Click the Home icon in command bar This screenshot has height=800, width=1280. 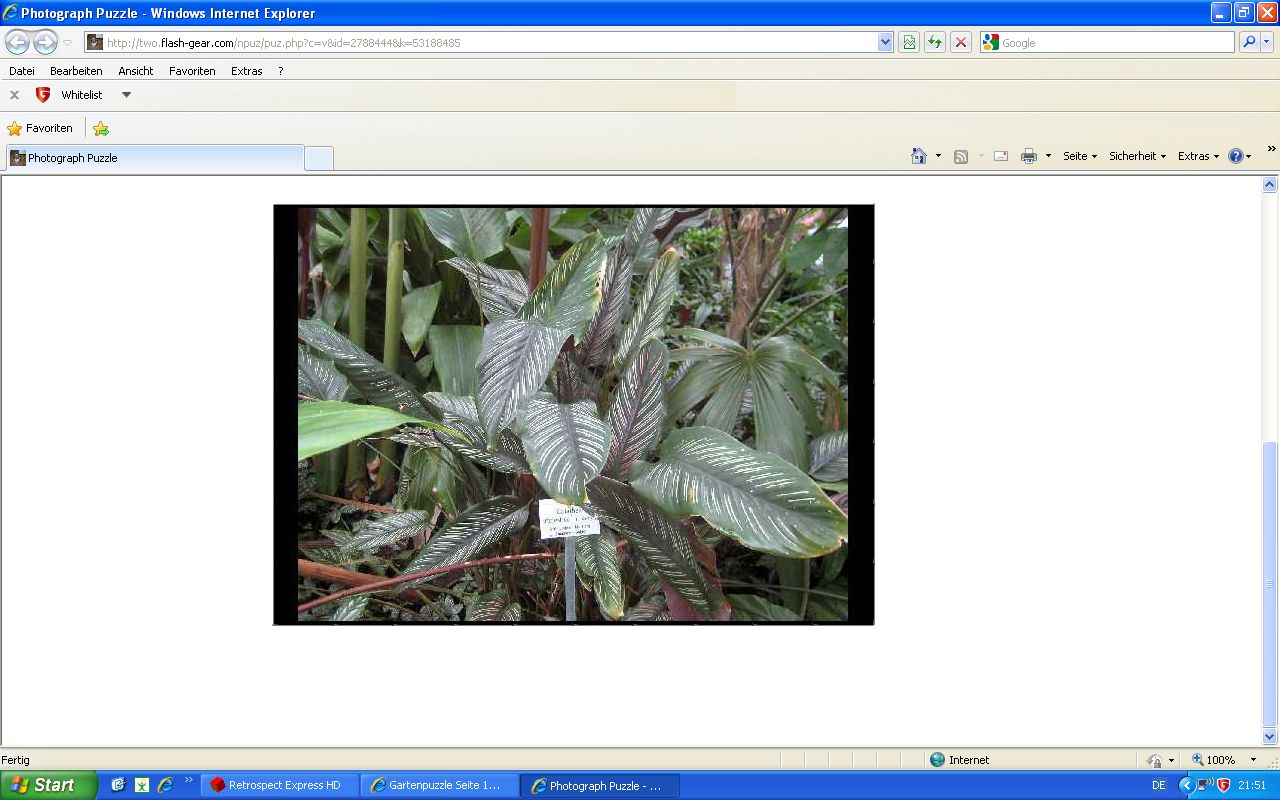point(918,156)
